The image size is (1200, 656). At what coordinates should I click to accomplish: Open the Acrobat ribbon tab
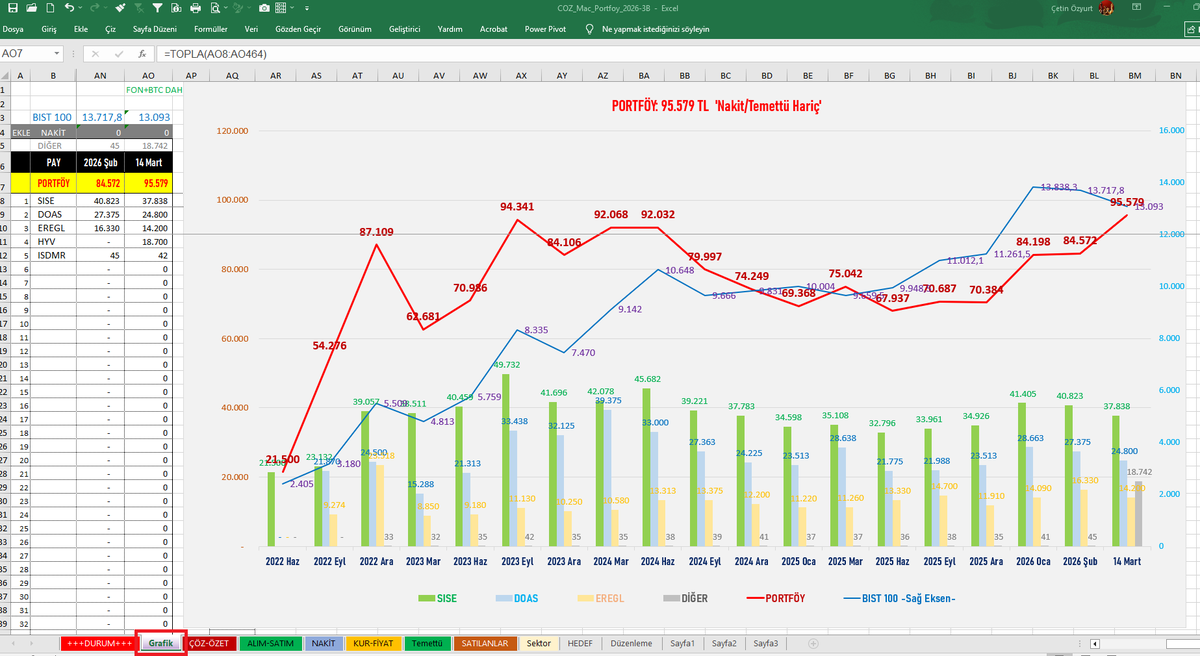(x=493, y=30)
